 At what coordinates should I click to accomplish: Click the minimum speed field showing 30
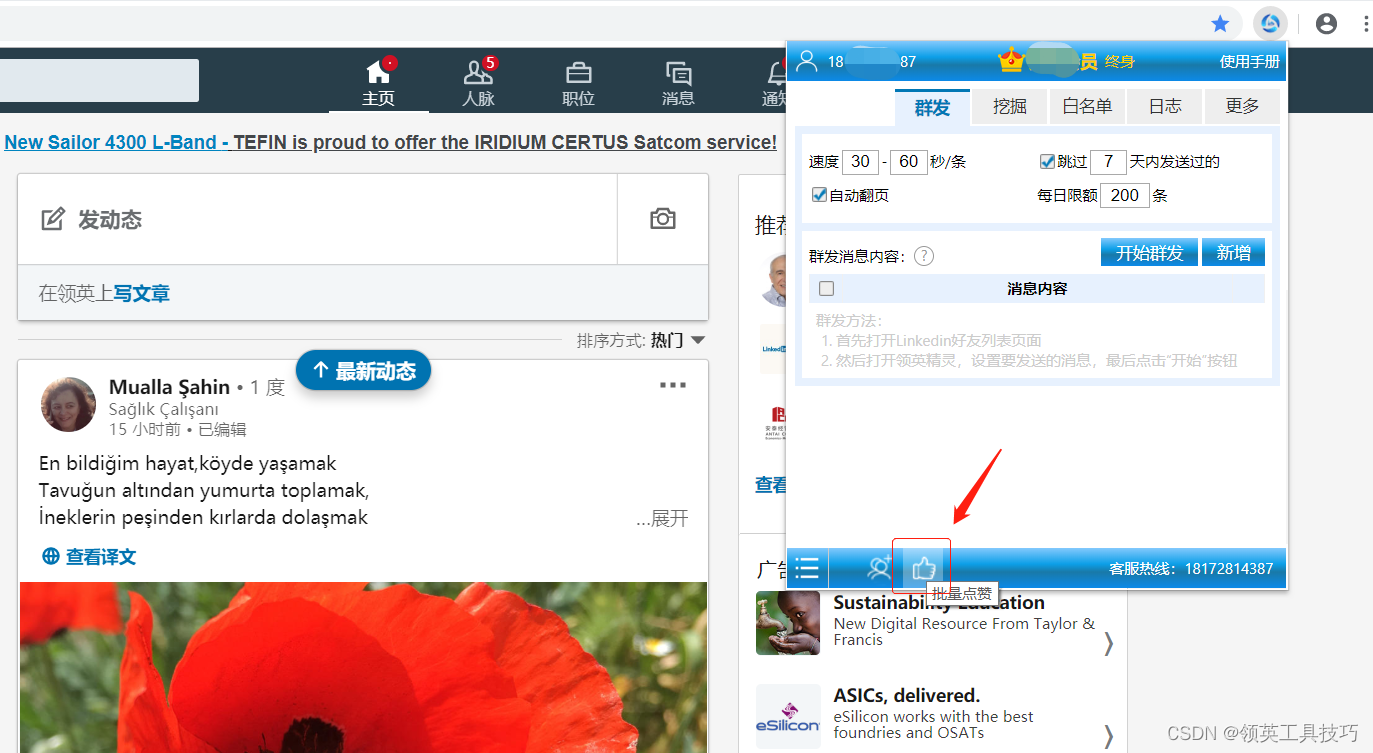click(860, 161)
